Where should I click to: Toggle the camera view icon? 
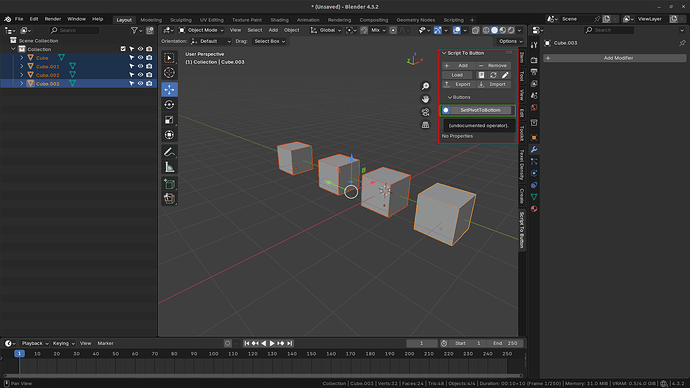(x=425, y=112)
